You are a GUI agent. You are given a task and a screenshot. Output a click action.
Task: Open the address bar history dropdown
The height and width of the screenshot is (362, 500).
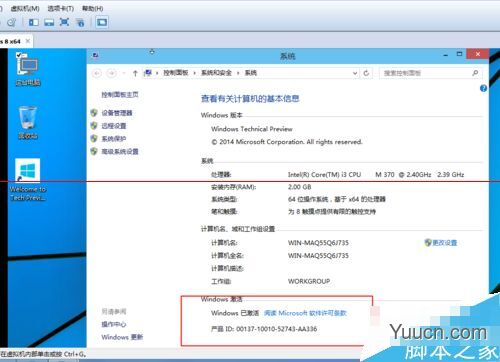355,73
